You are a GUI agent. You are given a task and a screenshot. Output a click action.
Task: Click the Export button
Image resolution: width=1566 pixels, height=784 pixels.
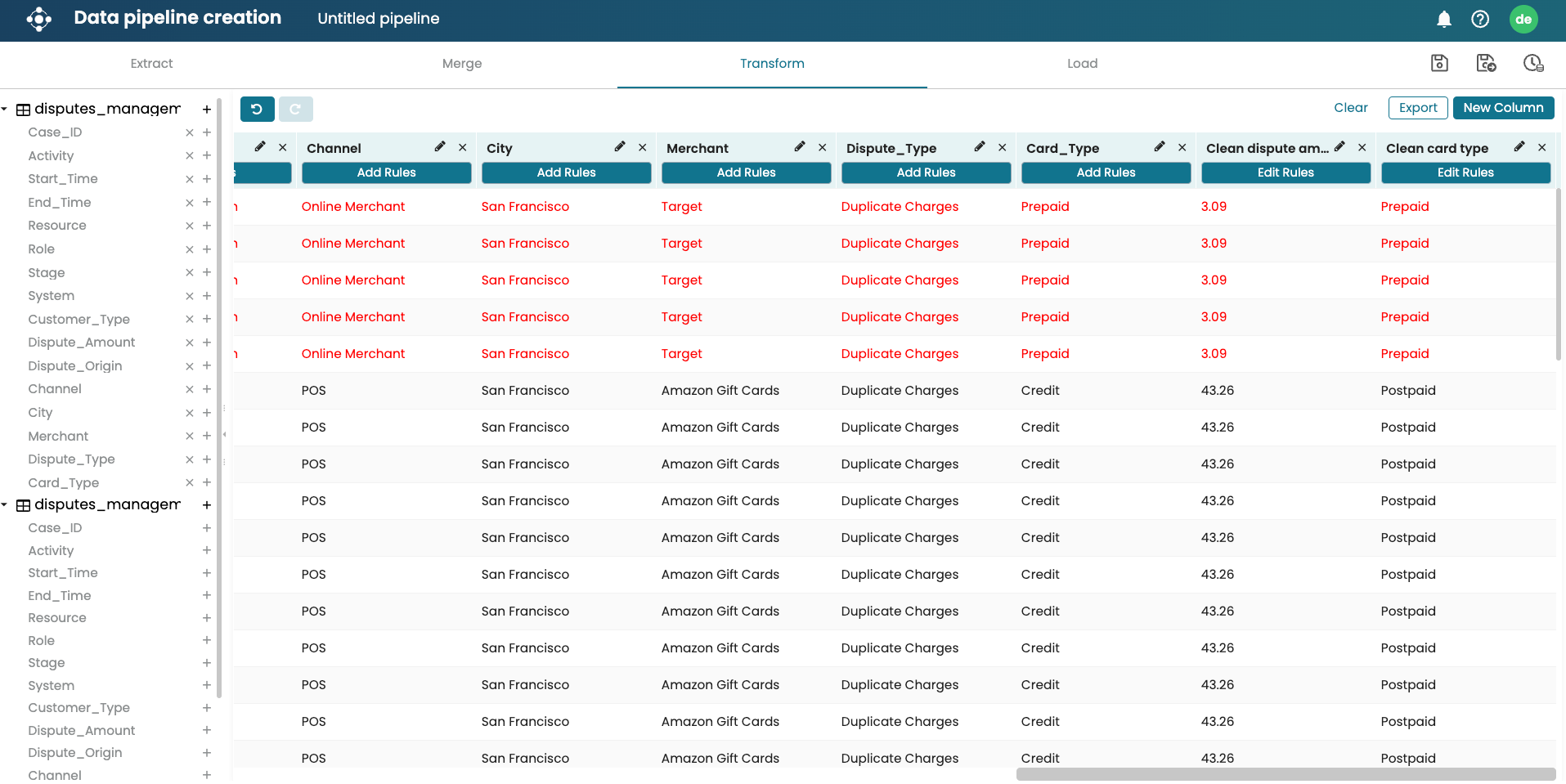point(1418,108)
